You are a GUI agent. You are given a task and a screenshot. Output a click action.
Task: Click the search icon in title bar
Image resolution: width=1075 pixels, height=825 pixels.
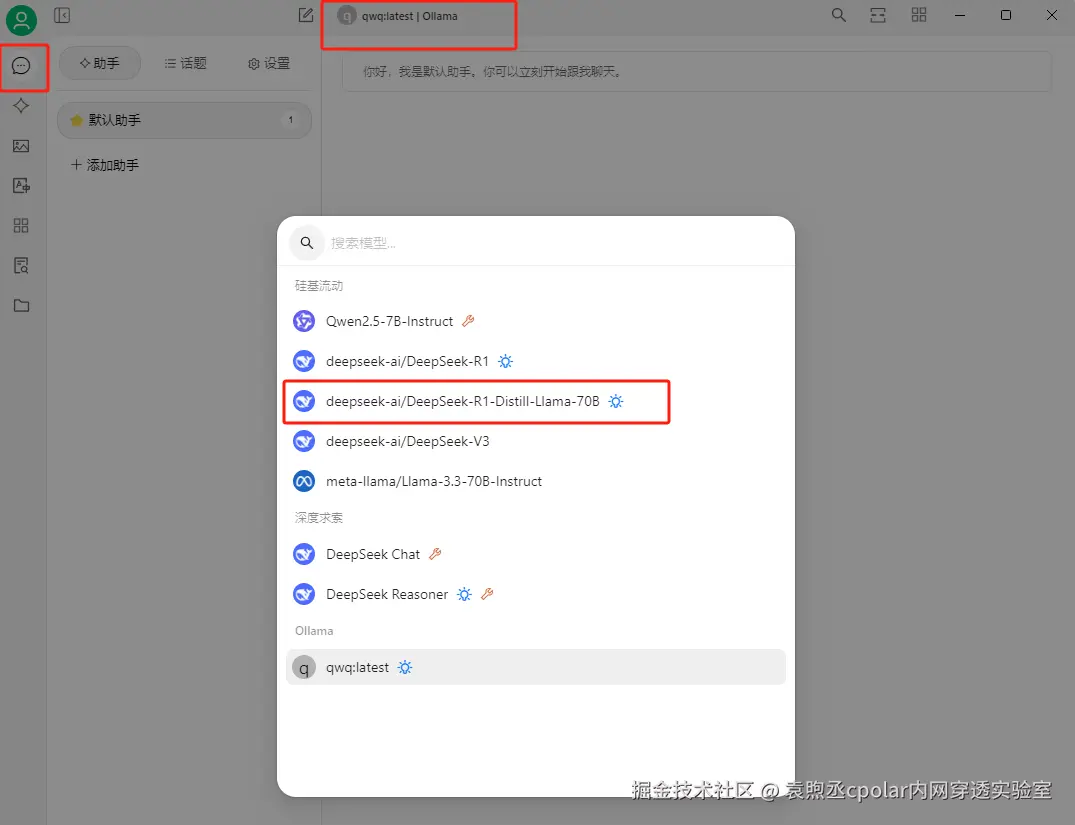tap(838, 15)
